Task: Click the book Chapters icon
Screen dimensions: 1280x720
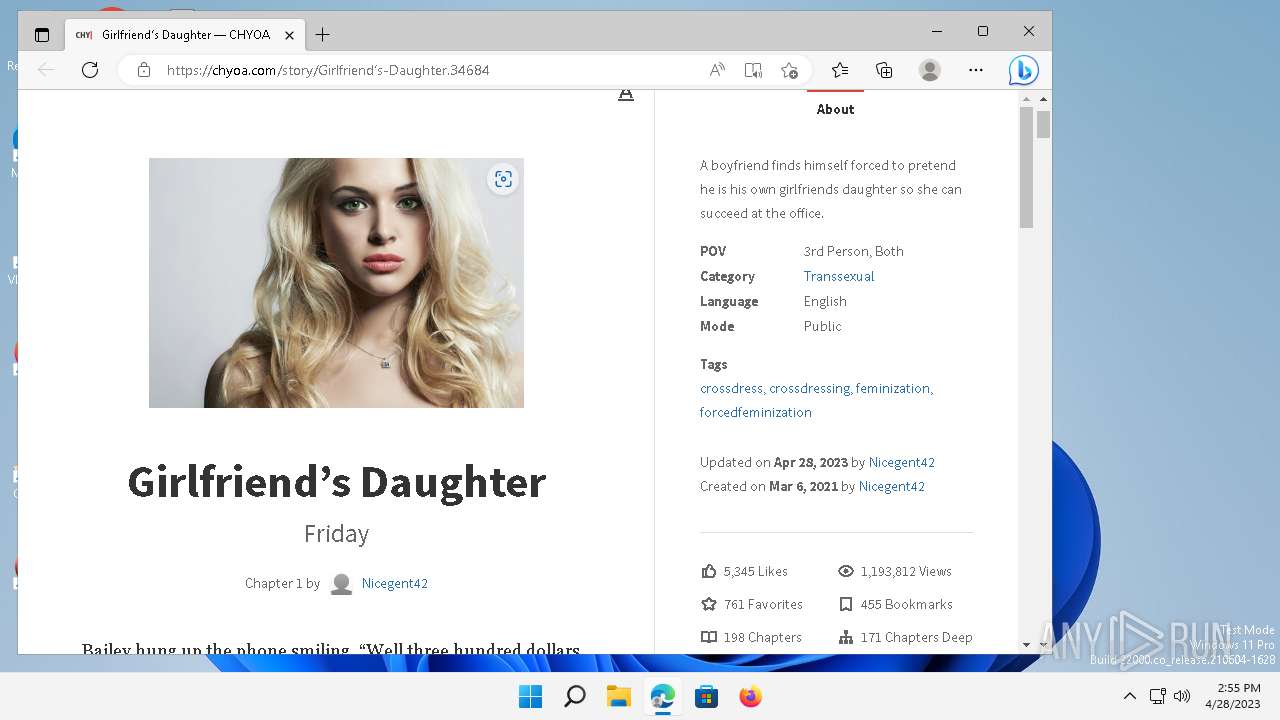Action: (709, 637)
